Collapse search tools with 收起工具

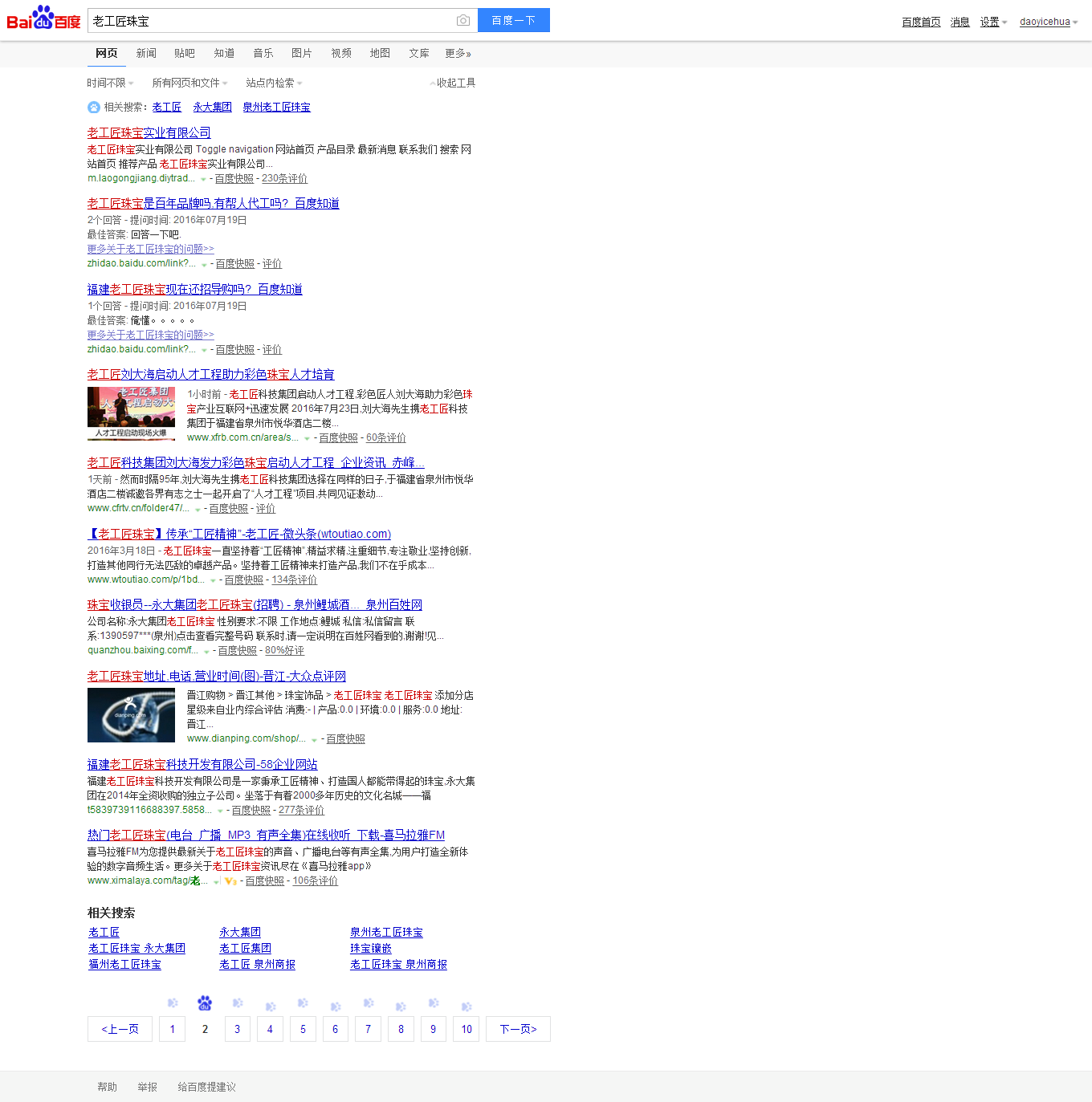point(453,83)
